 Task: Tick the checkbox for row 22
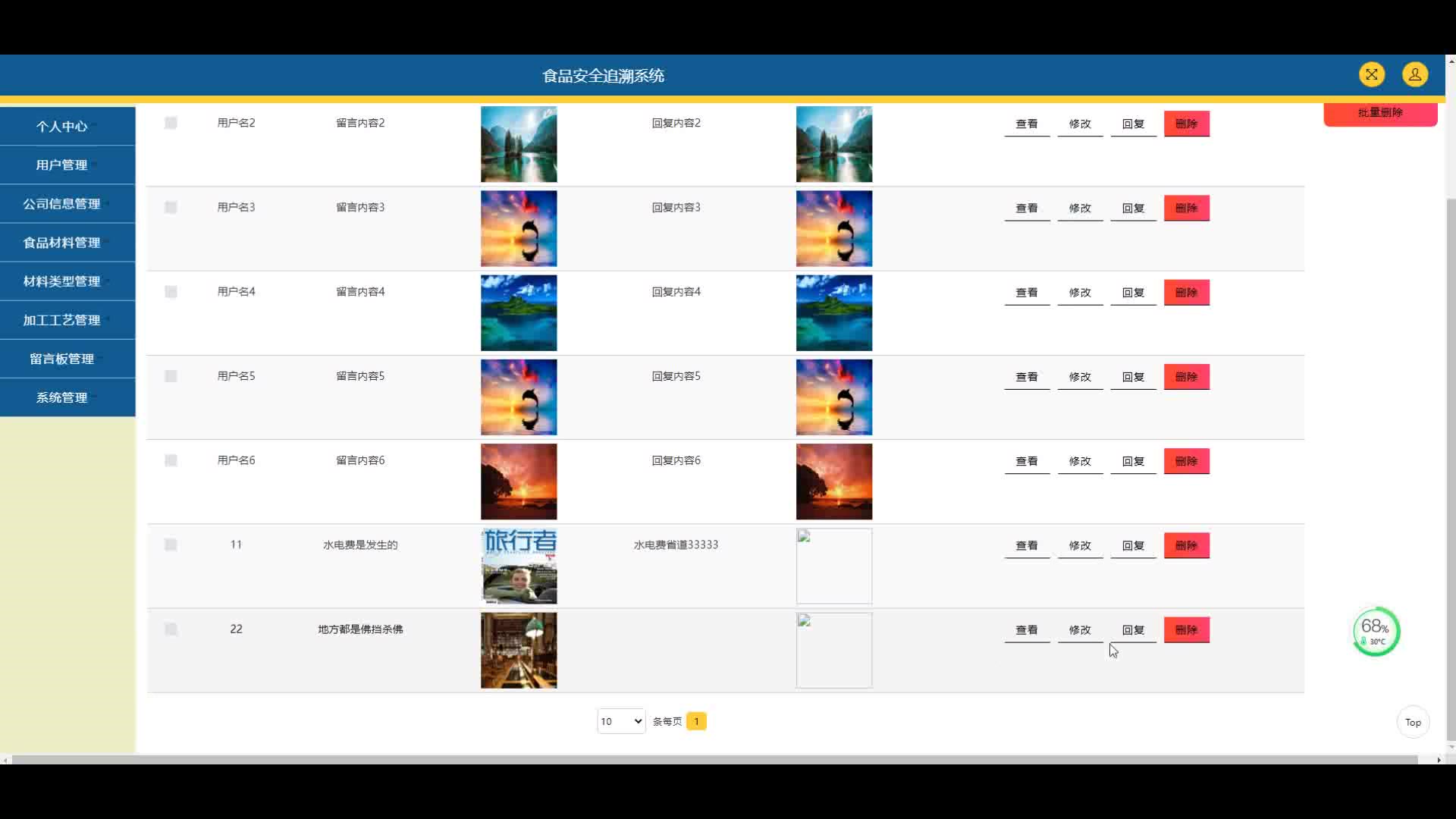click(171, 629)
